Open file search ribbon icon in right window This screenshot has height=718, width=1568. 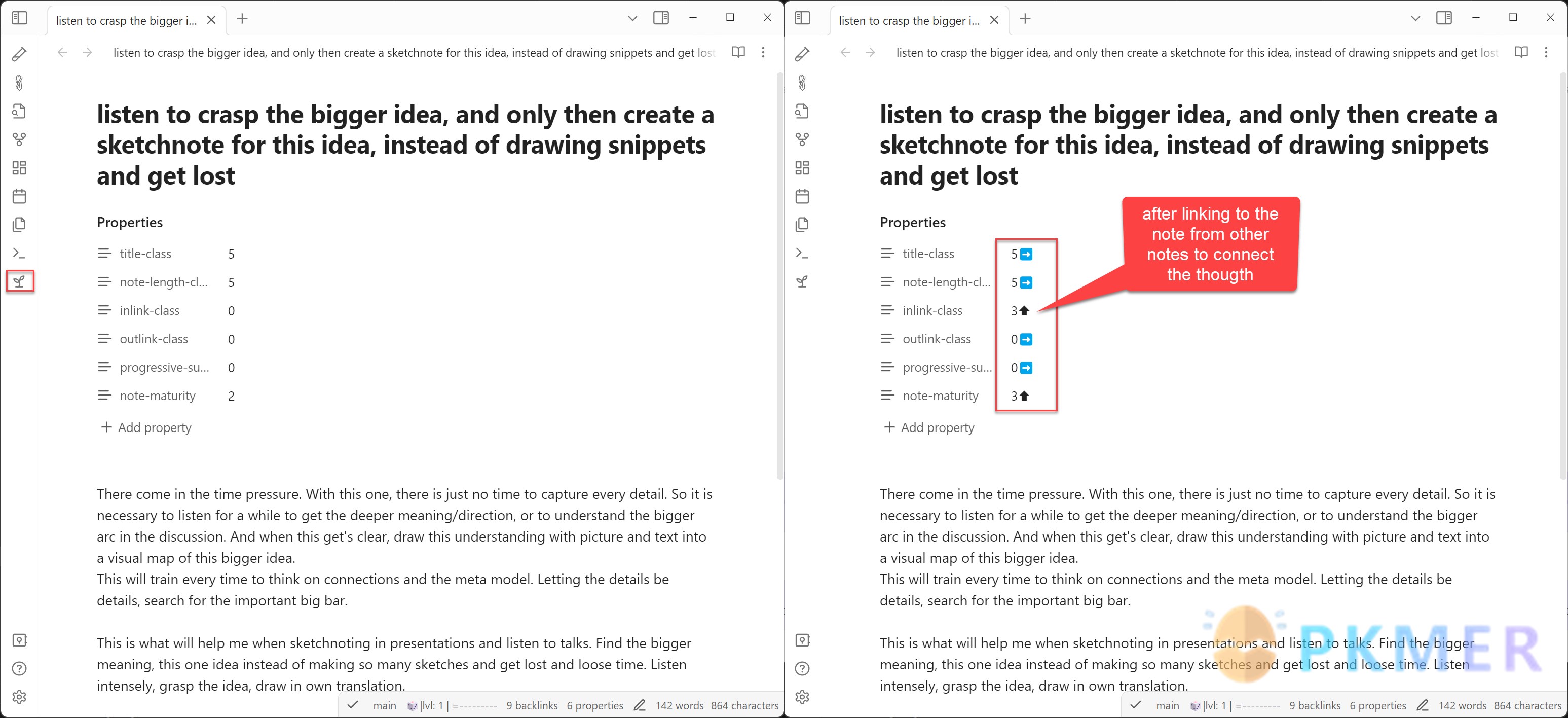(x=802, y=111)
